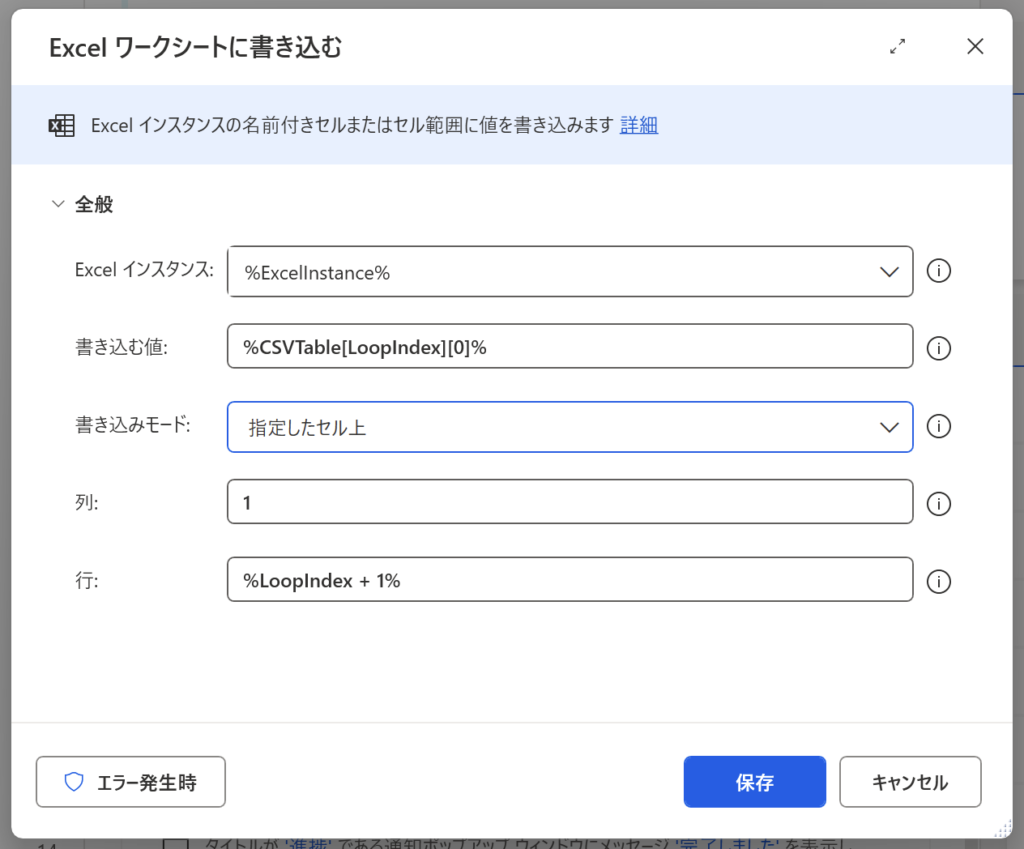
Task: Close the dialog with X button
Action: (975, 46)
